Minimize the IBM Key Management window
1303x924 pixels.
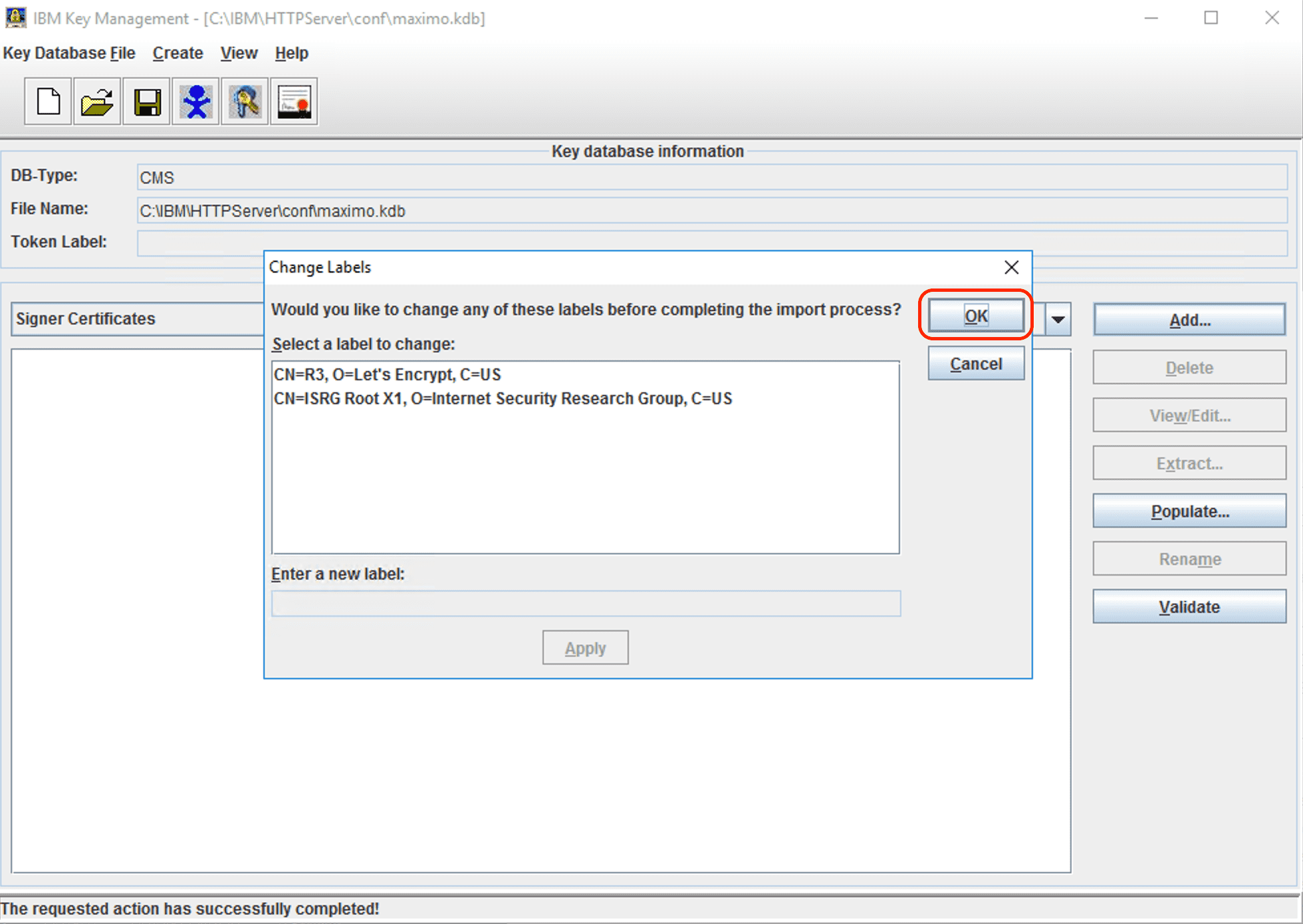1151,18
